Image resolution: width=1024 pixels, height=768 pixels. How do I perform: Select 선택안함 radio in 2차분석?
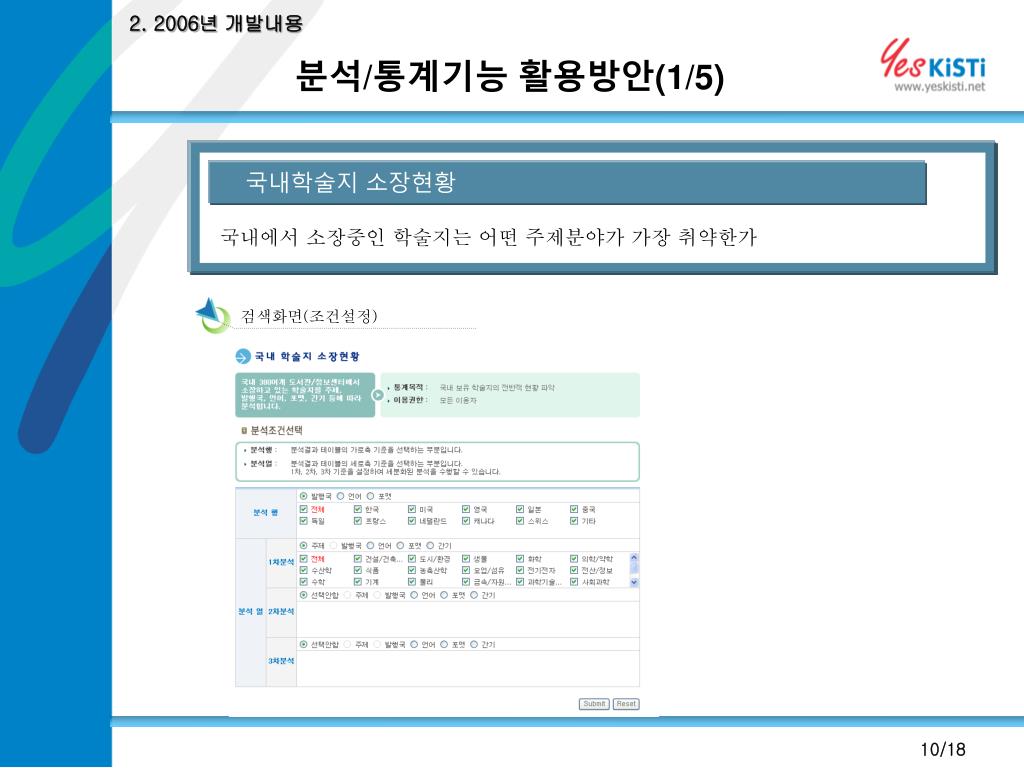click(x=304, y=595)
